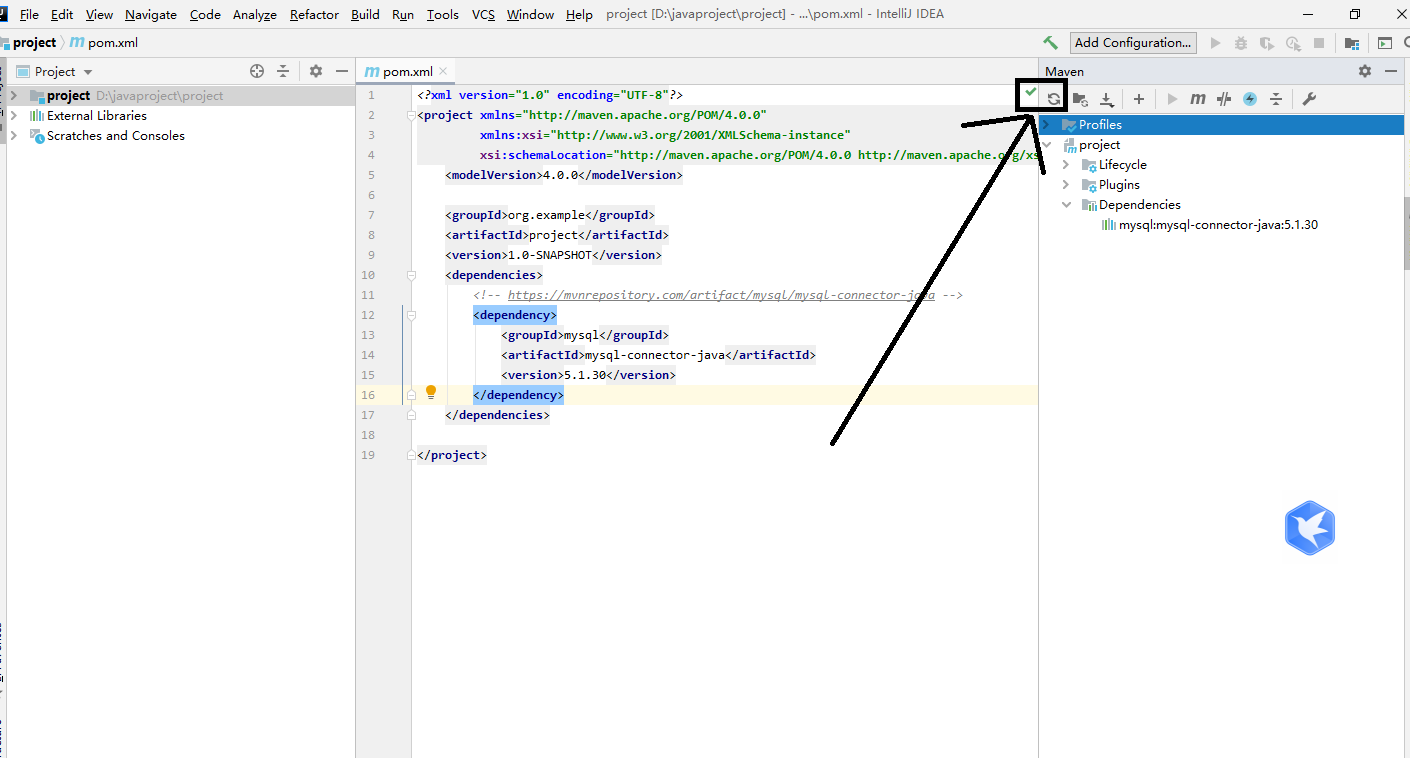Collapse all in Project panel

[x=283, y=71]
